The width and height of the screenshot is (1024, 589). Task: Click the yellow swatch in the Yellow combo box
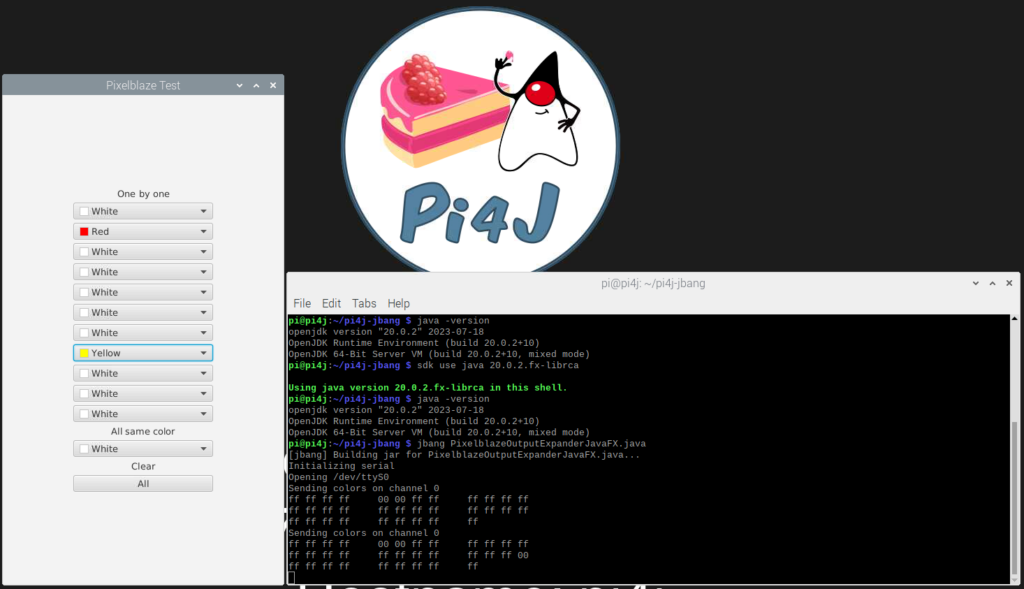(84, 353)
